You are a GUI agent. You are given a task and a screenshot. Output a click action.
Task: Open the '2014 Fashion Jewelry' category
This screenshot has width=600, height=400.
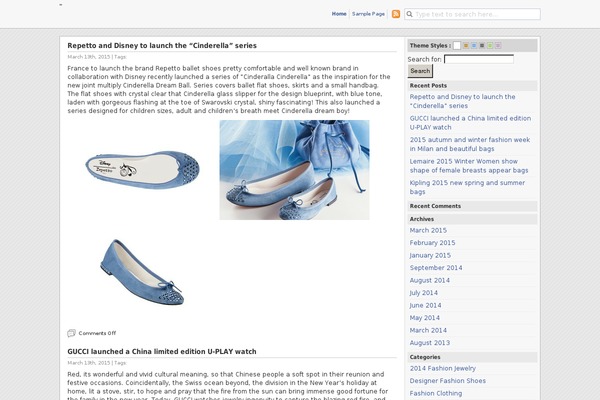[443, 368]
